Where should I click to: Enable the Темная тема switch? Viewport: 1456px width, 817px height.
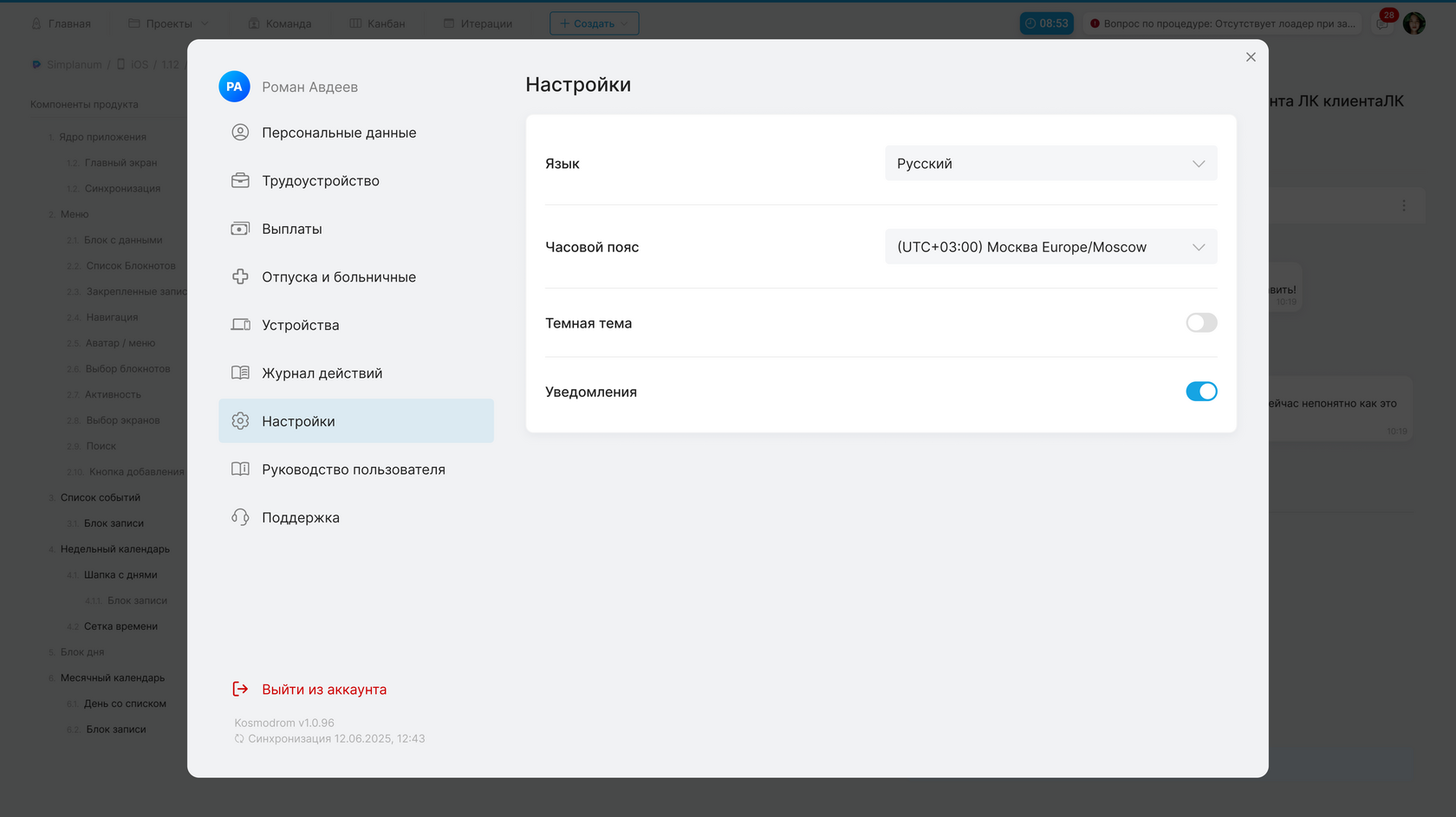(x=1201, y=323)
